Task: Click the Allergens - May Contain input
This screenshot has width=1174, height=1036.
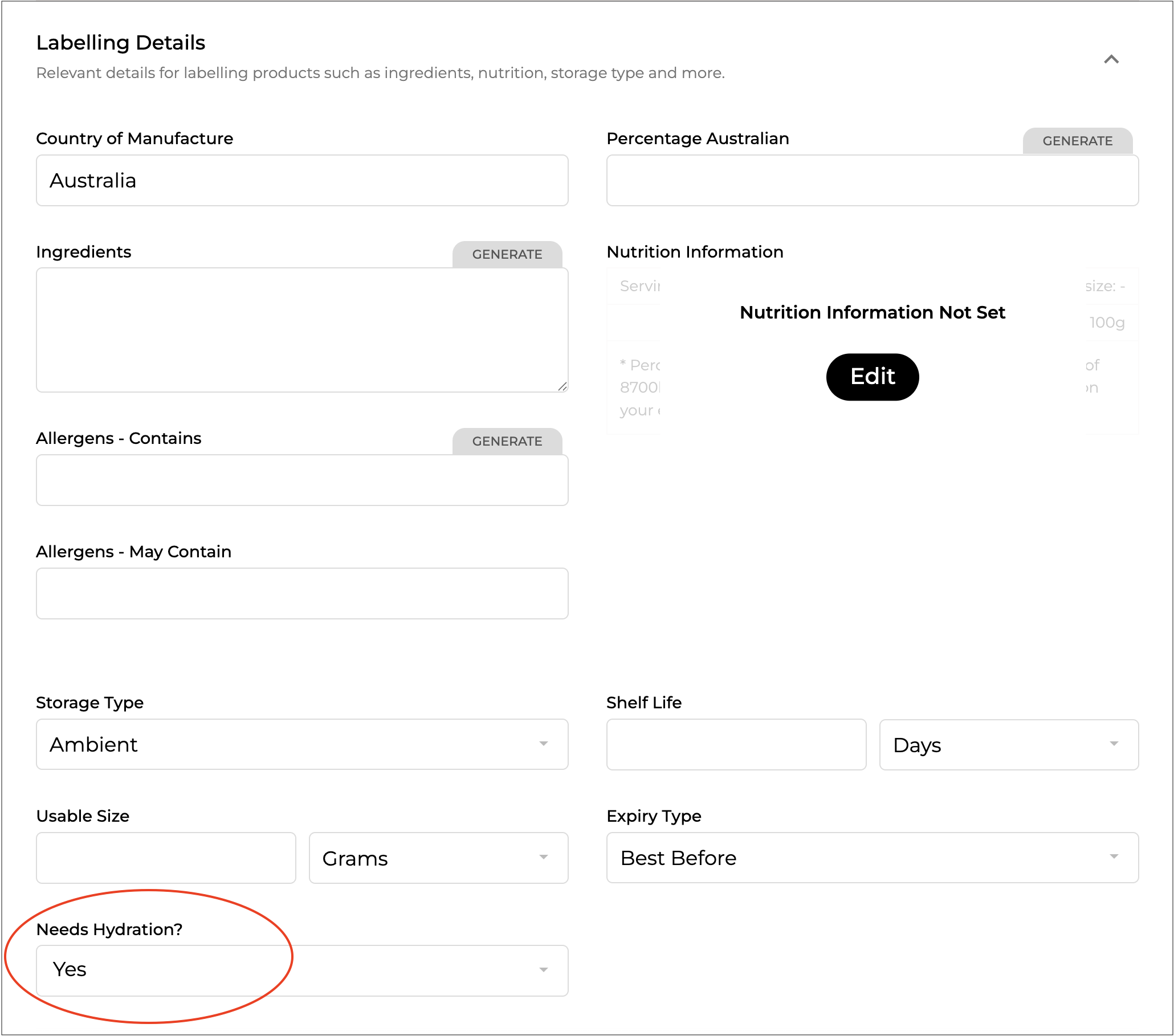Action: click(301, 593)
